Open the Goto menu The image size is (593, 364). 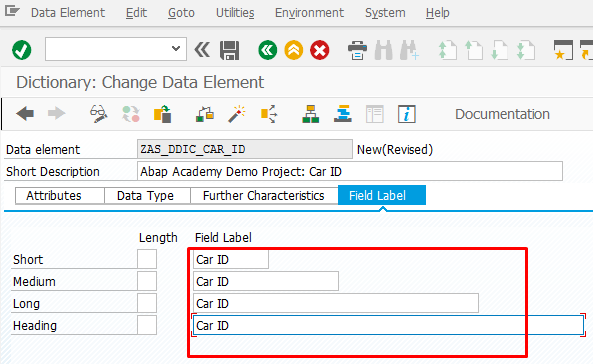pyautogui.click(x=181, y=13)
